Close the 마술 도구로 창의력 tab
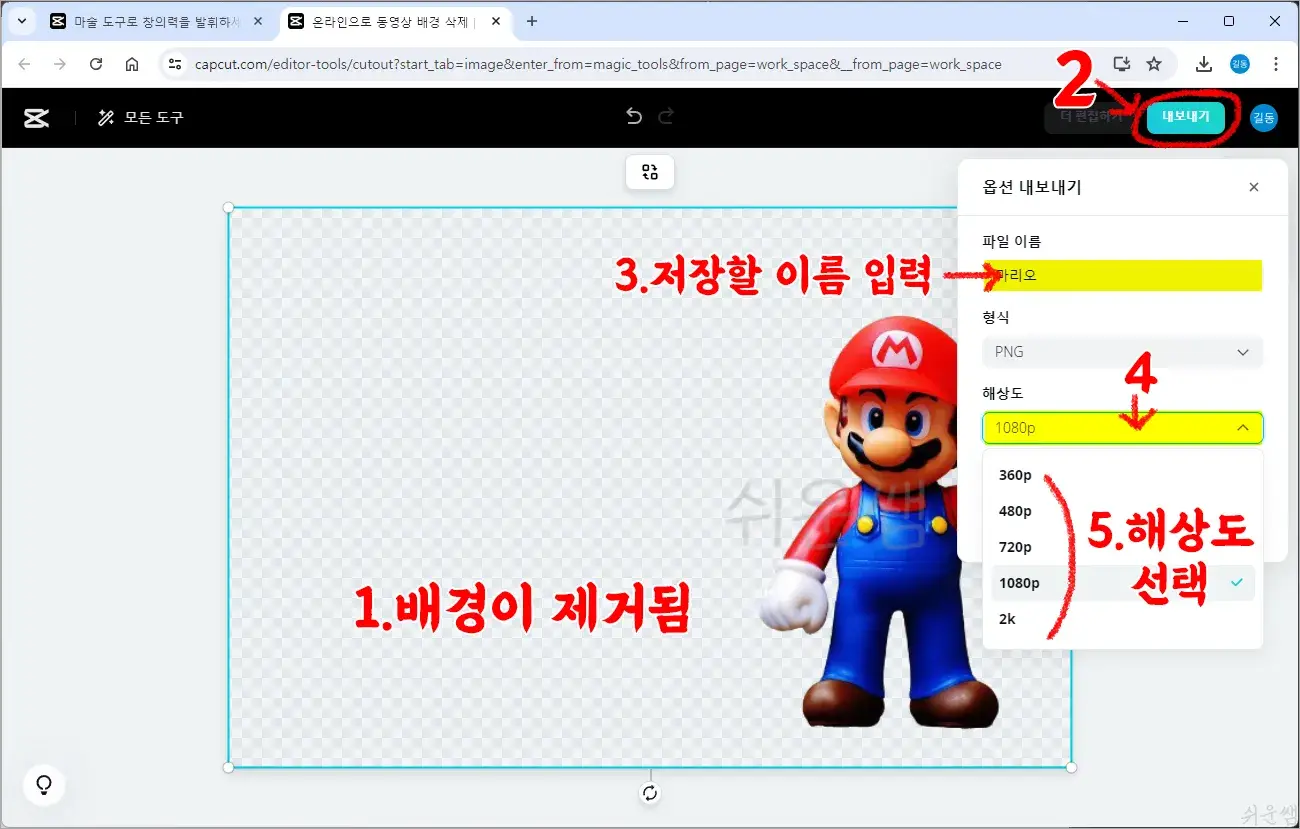Screen dimensions: 1300x829 tap(258, 21)
